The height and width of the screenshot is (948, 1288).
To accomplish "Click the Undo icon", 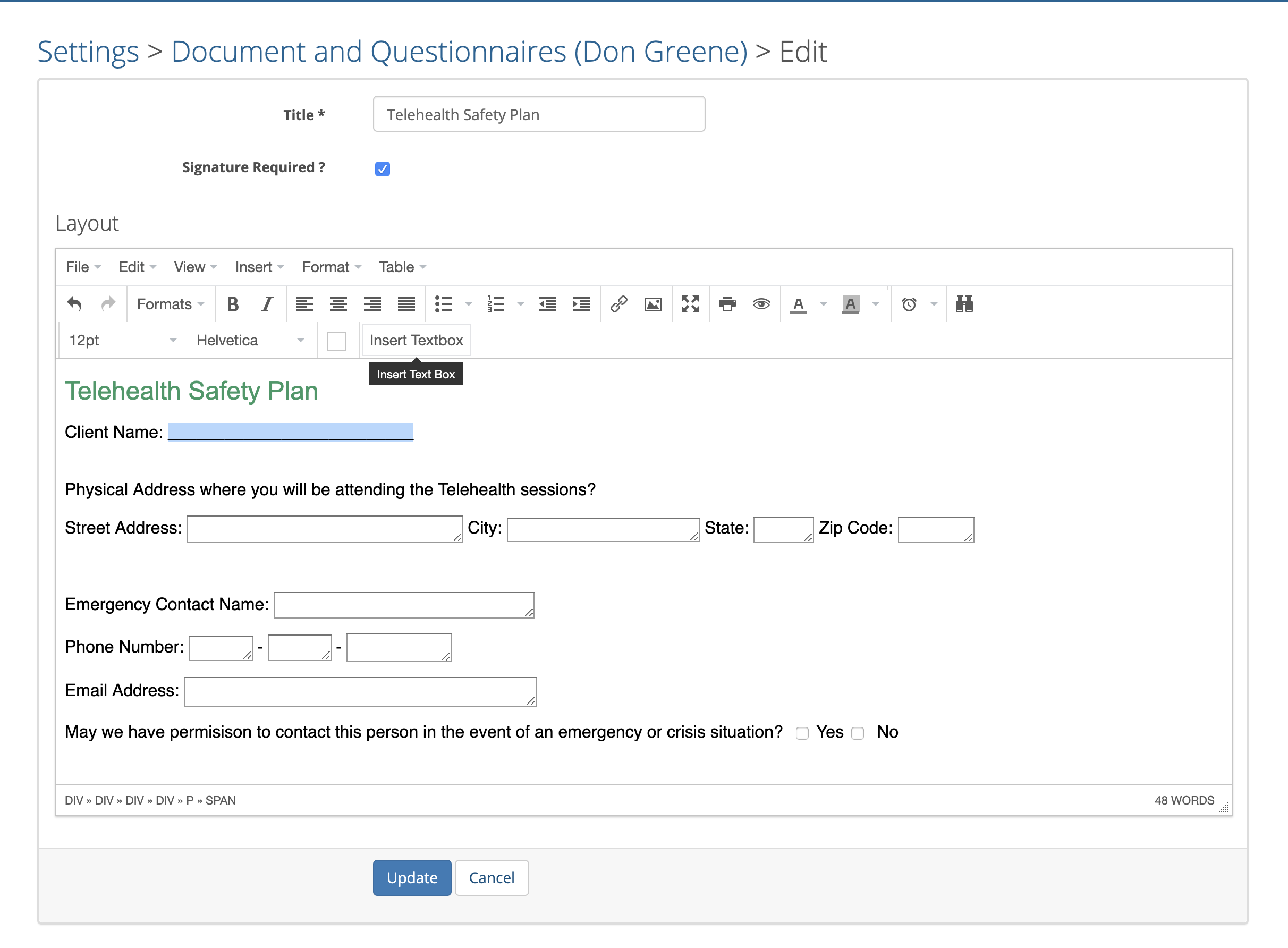I will (x=74, y=304).
